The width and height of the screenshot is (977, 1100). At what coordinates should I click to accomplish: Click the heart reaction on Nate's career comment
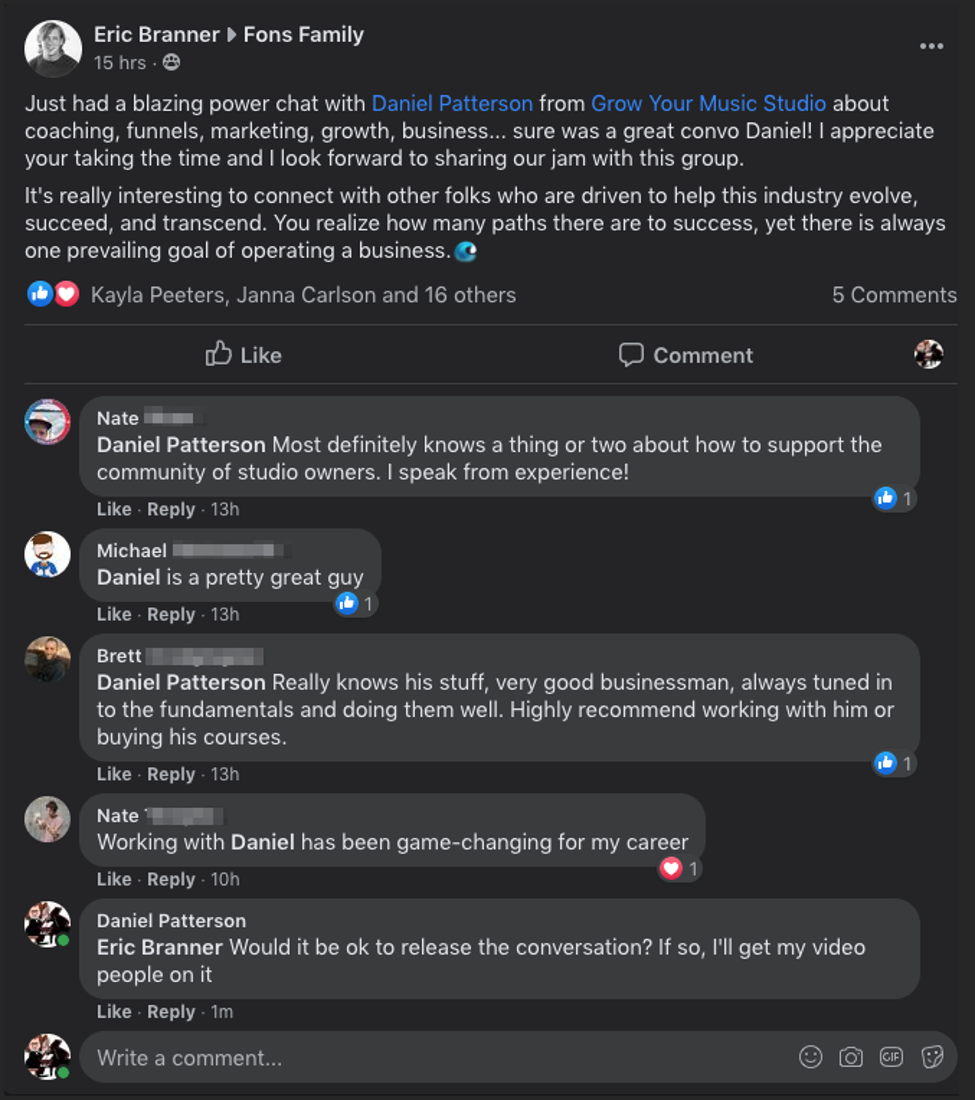(x=671, y=868)
